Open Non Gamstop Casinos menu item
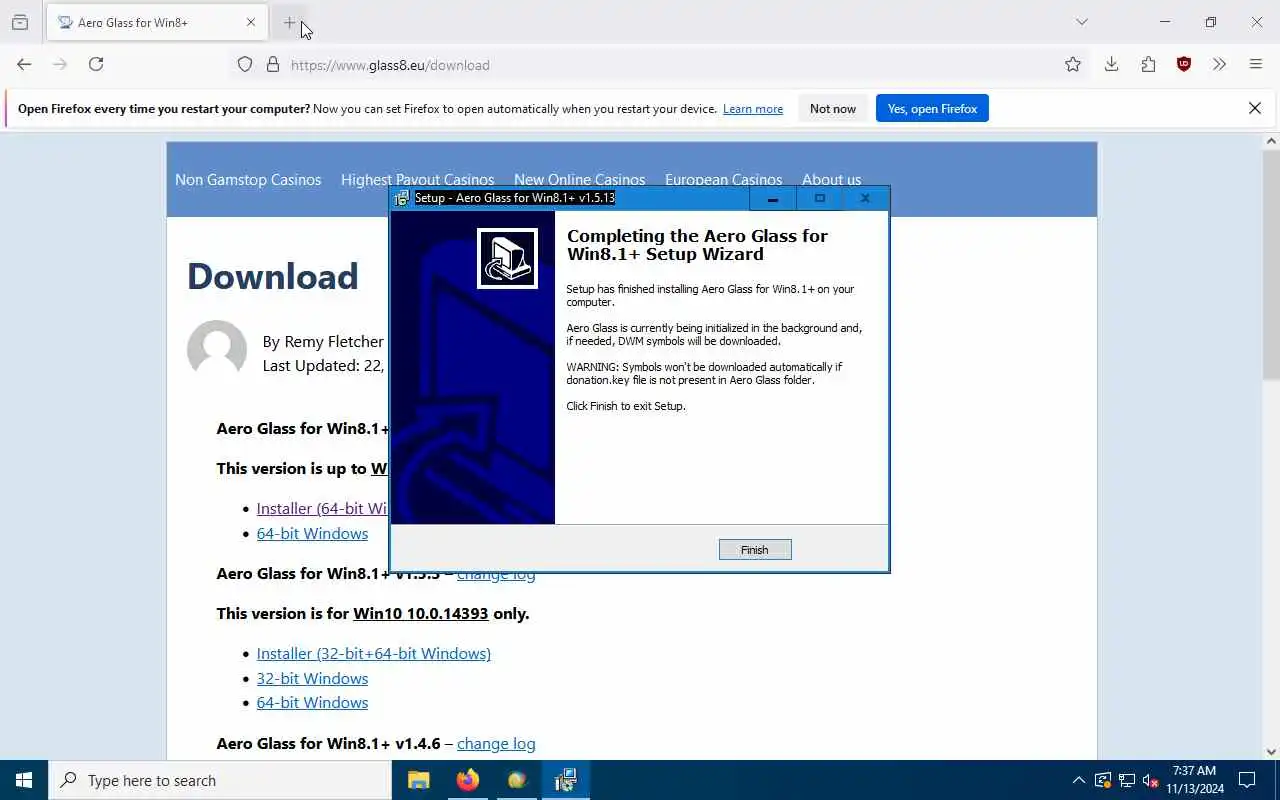 (248, 180)
